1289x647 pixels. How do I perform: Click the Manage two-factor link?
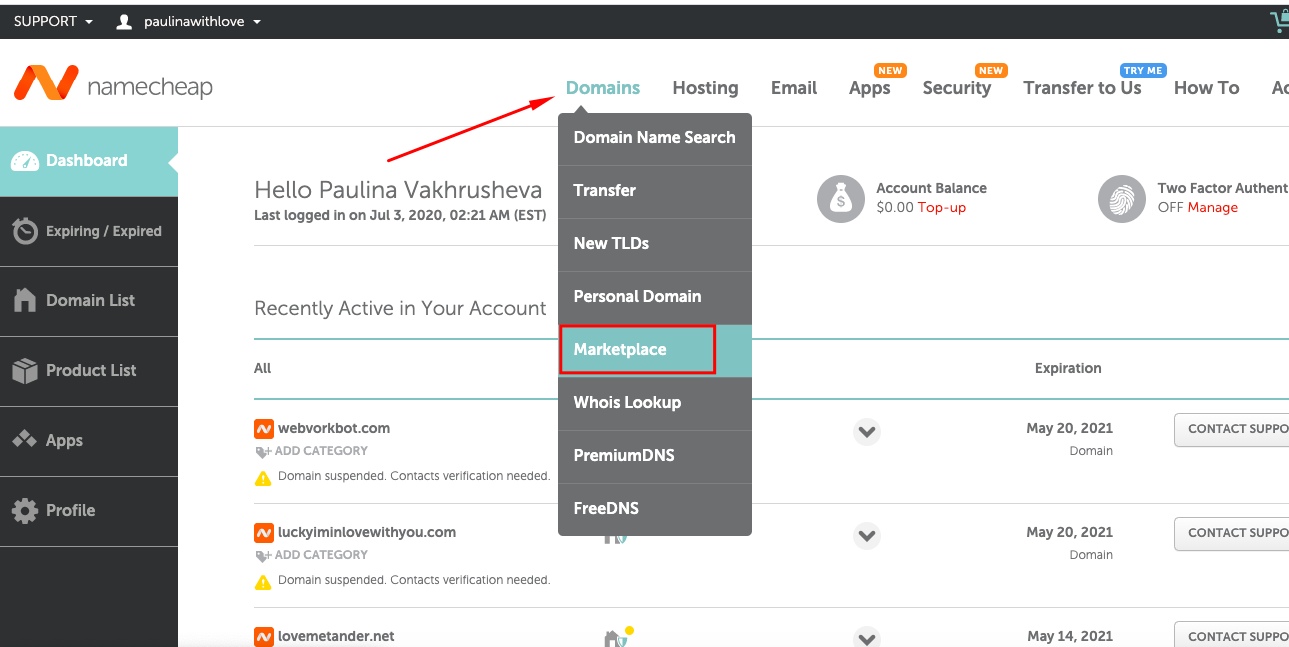tap(1213, 208)
